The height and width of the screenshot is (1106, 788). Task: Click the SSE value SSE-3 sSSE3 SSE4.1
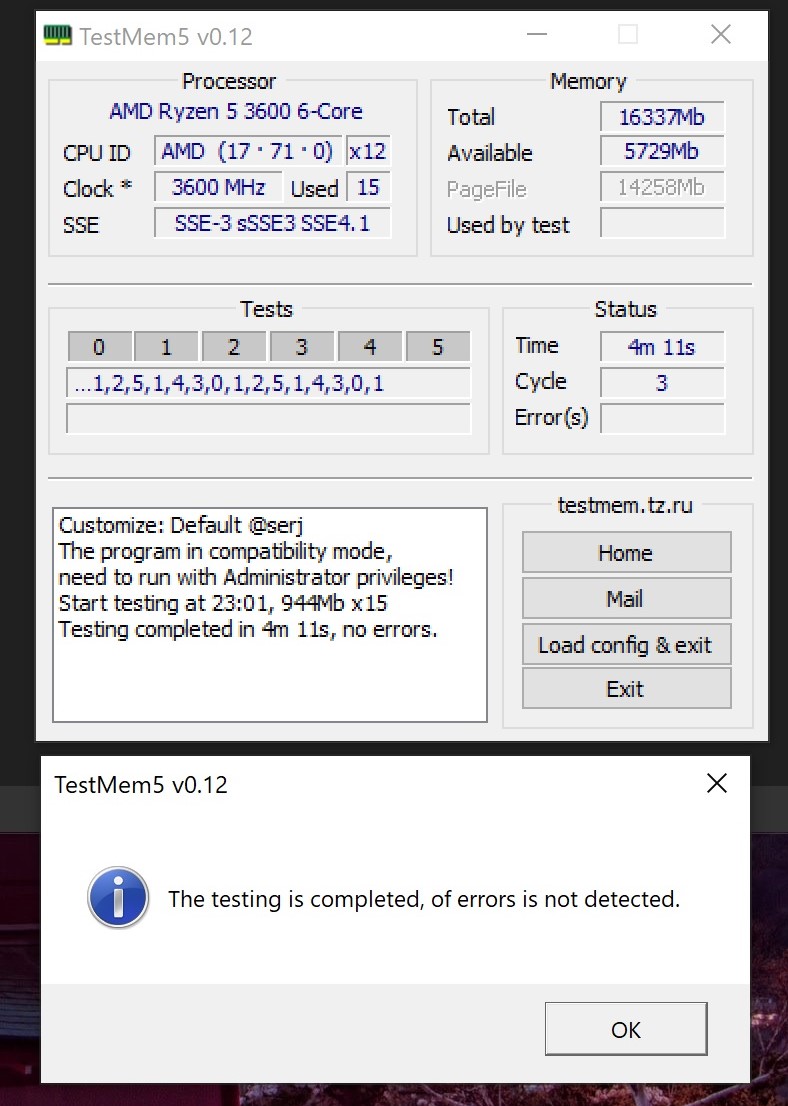coord(272,223)
